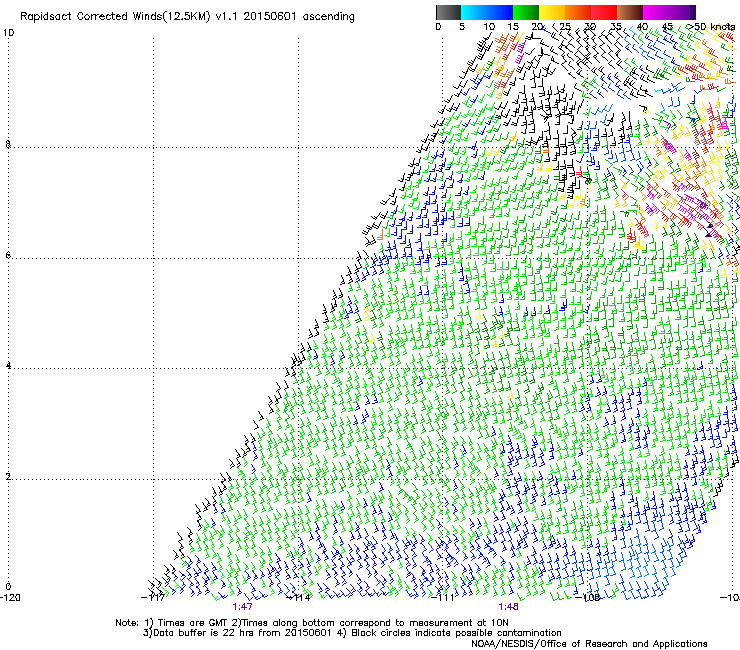The height and width of the screenshot is (650, 740).
Task: Click the cyan-to-blue 5-15 knots legend swatch
Action: 487,12
